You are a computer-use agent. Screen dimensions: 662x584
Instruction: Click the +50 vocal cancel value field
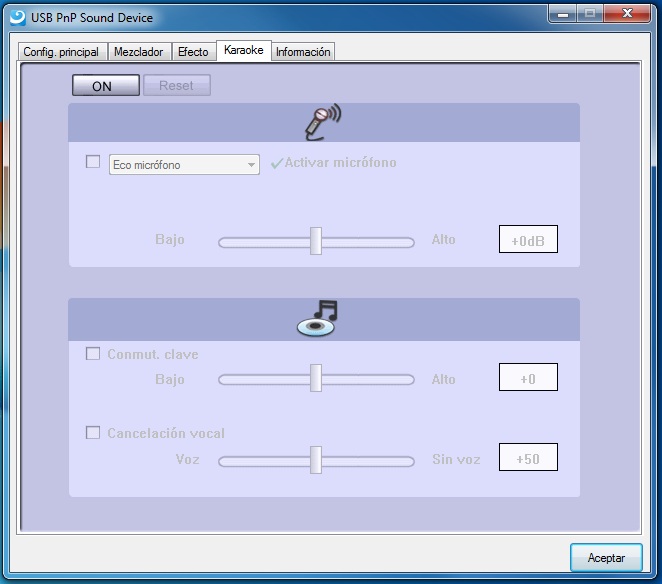(528, 457)
